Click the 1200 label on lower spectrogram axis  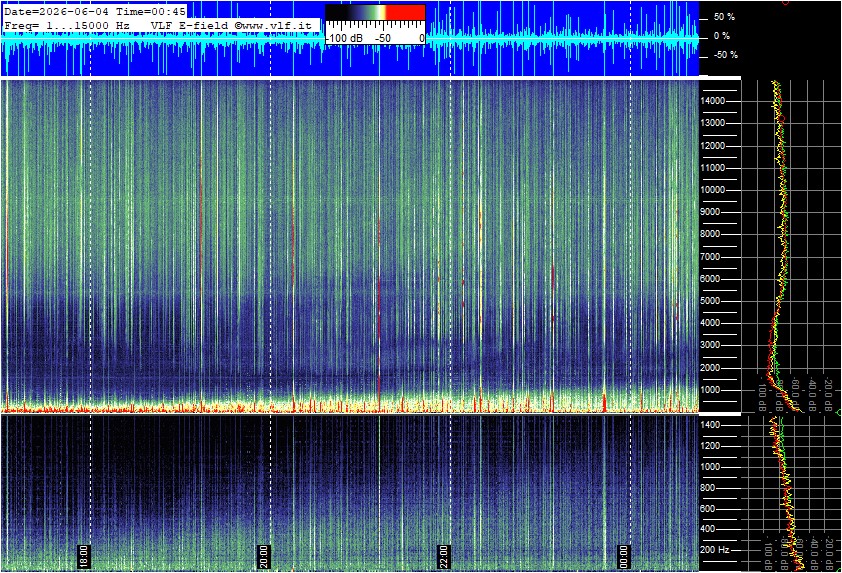(710, 446)
